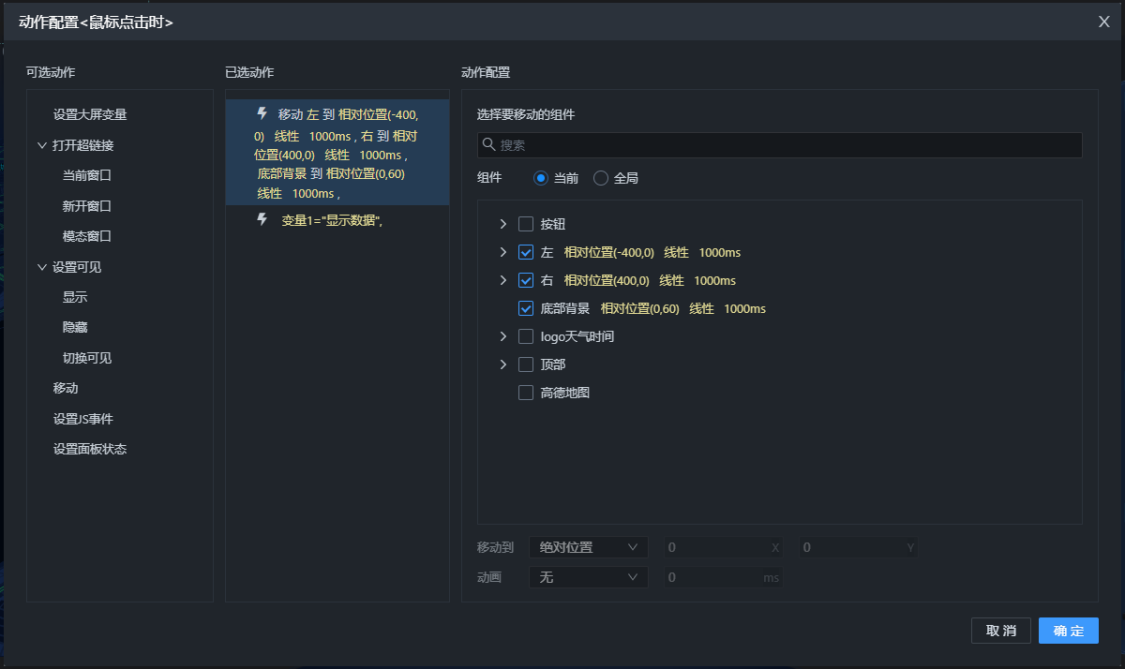Click the search magnifier icon
This screenshot has width=1125, height=669.
pos(489,145)
